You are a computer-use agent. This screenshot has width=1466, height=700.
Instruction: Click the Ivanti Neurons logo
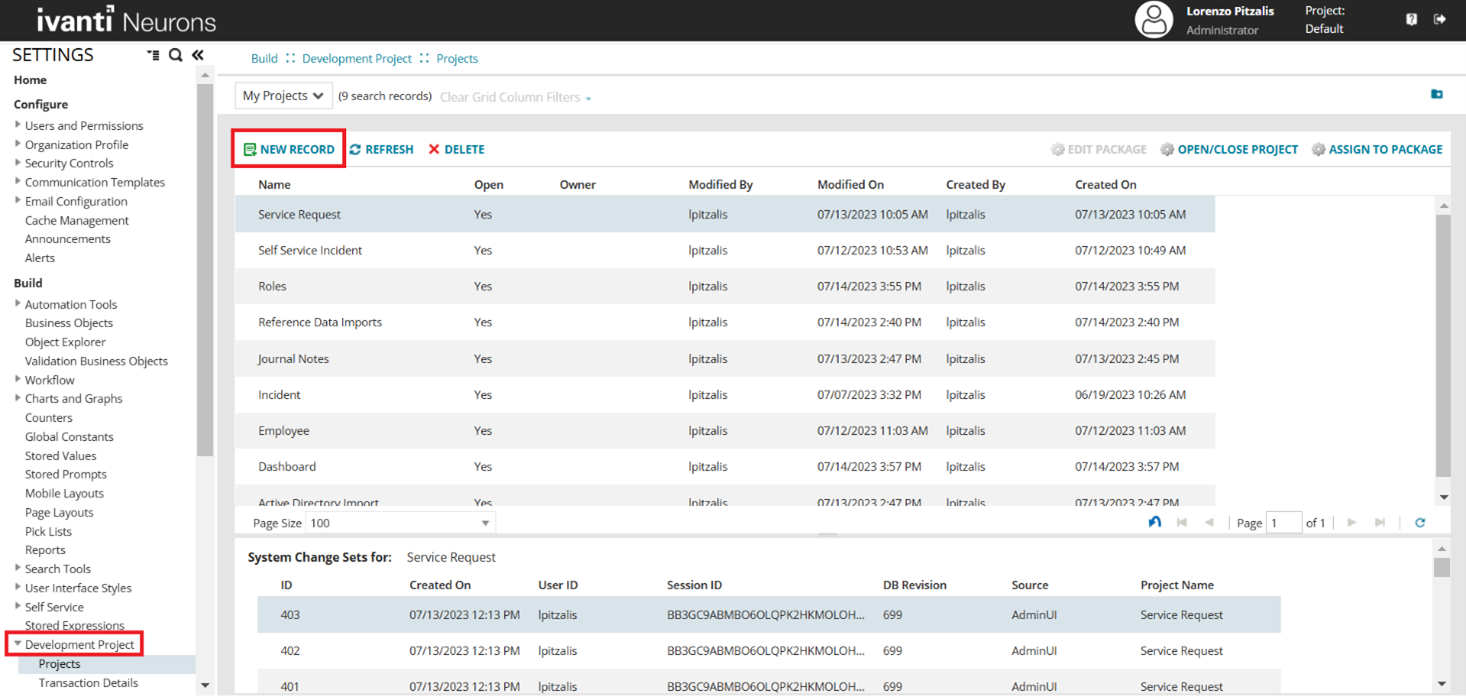[x=126, y=20]
